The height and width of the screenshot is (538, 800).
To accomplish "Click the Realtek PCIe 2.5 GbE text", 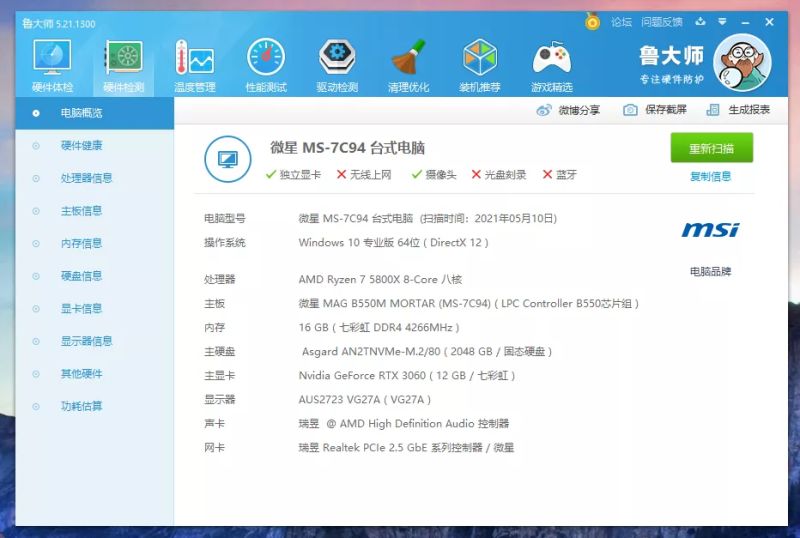I will tap(406, 448).
